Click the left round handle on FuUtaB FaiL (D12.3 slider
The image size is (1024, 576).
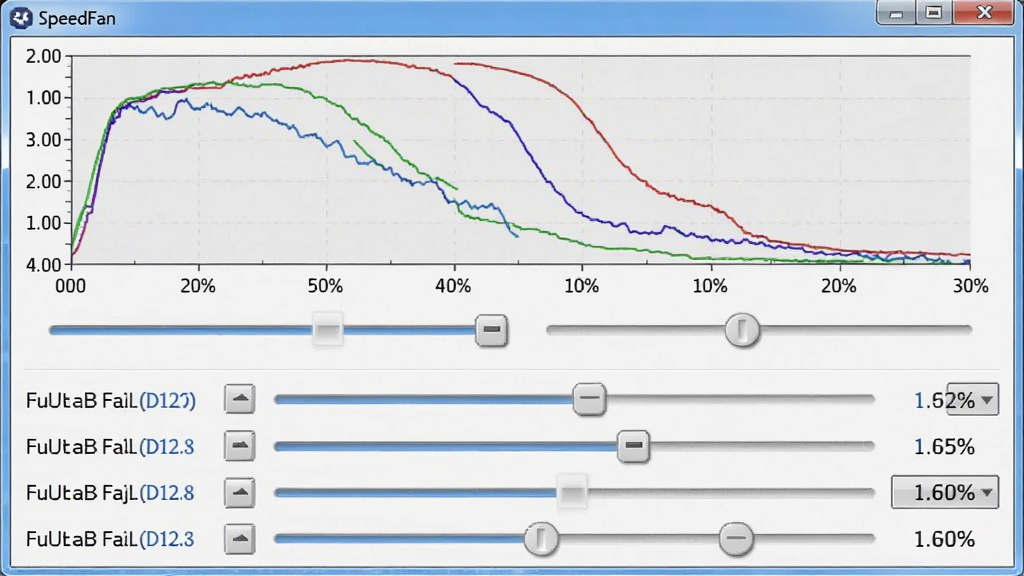pyautogui.click(x=541, y=539)
